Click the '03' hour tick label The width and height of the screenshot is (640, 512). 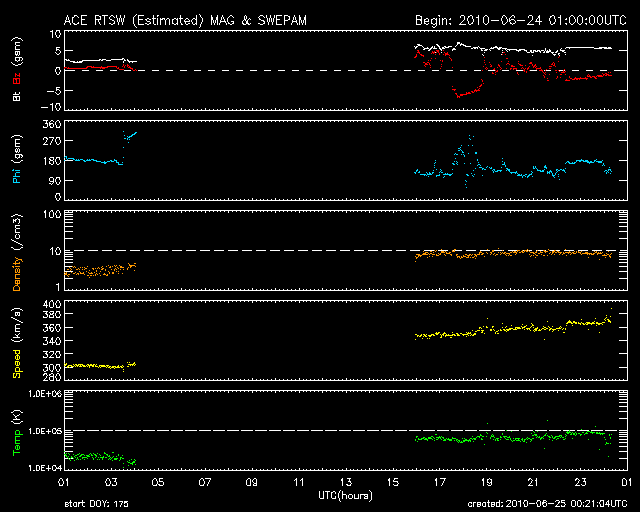click(111, 483)
